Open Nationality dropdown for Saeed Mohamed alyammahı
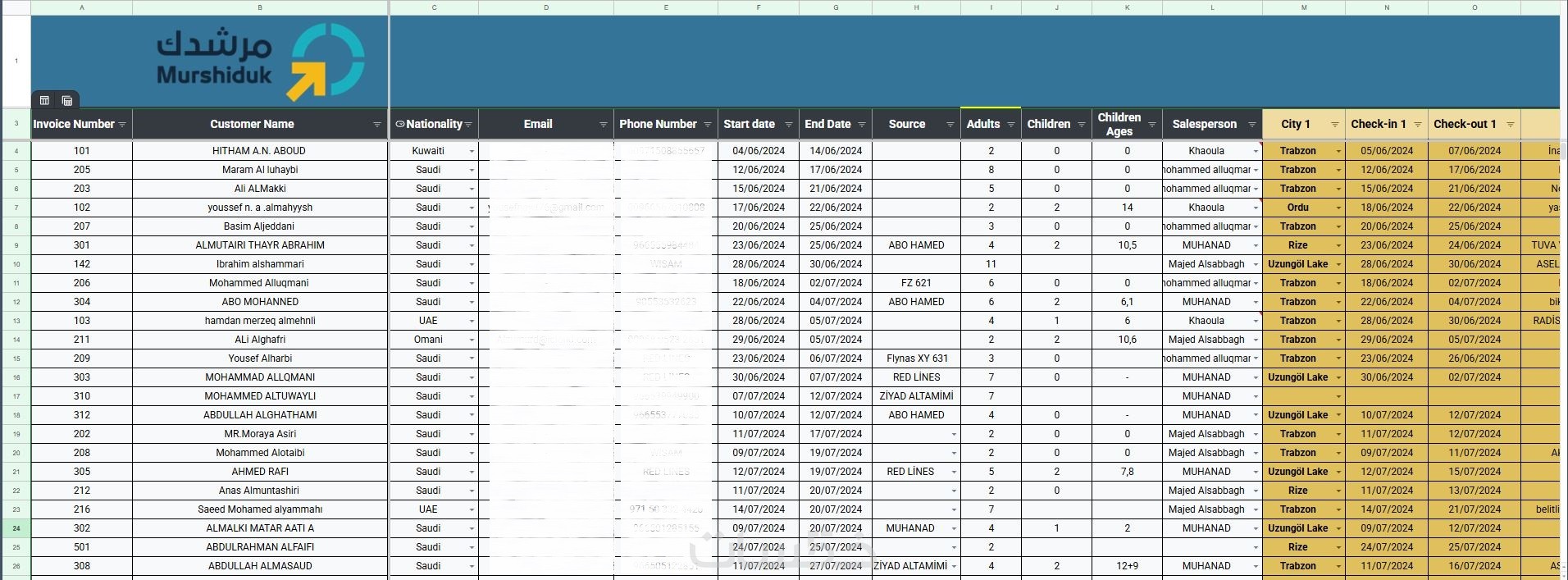The height and width of the screenshot is (580, 1568). [x=472, y=509]
